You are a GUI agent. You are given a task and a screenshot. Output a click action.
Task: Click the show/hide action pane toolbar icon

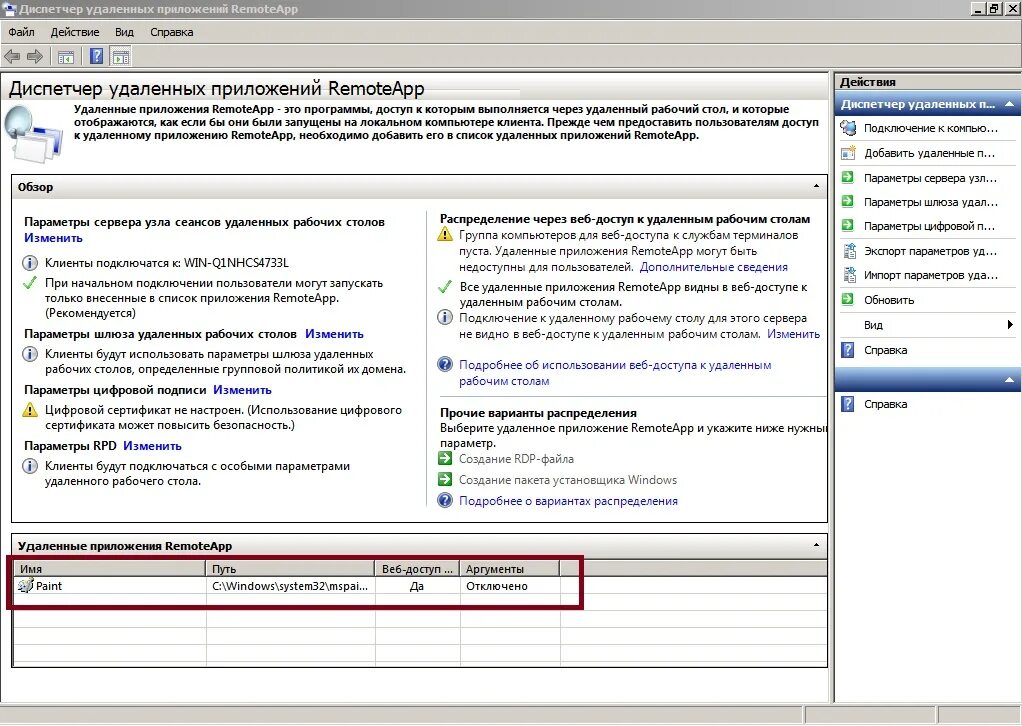[121, 57]
